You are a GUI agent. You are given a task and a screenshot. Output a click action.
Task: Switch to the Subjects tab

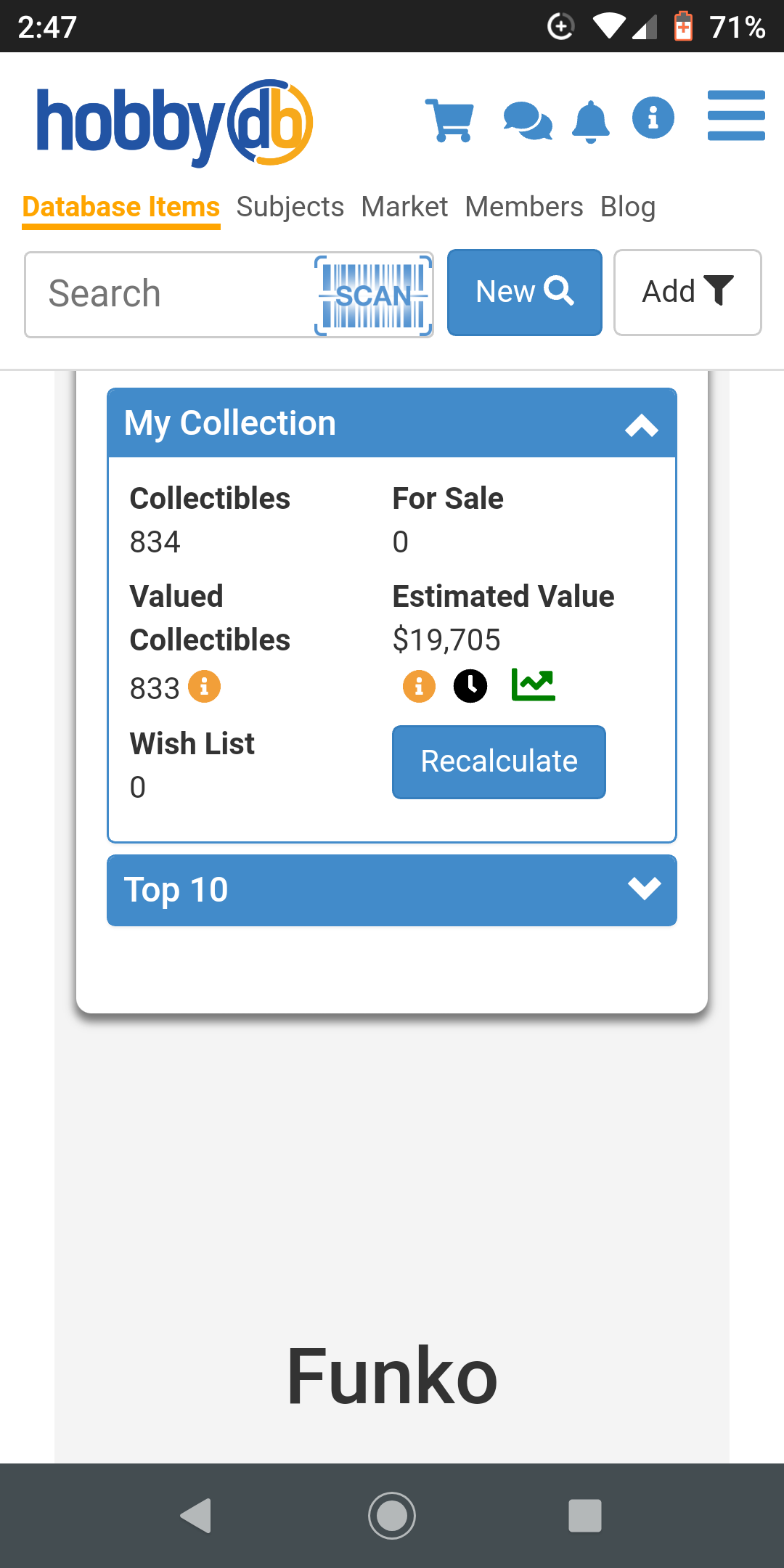(x=290, y=207)
